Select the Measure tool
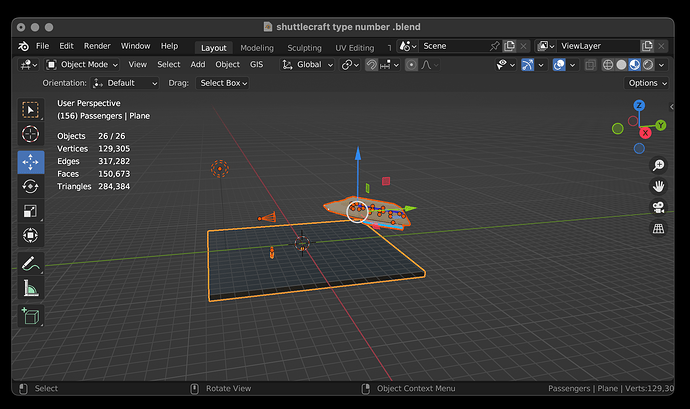Screen dimensions: 690x409 tap(30, 288)
